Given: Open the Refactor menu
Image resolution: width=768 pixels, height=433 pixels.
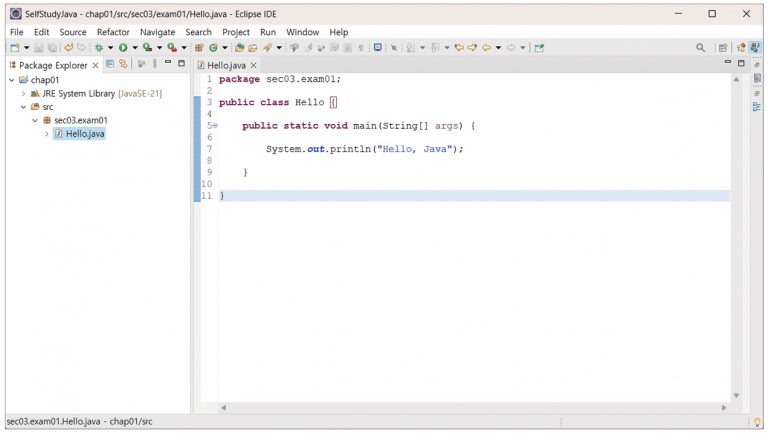Looking at the screenshot, I should pos(113,32).
